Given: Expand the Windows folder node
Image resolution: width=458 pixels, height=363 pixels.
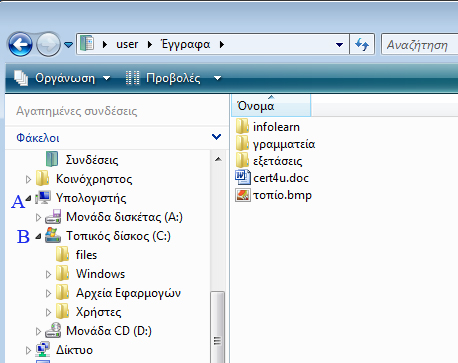Looking at the screenshot, I should point(48,274).
